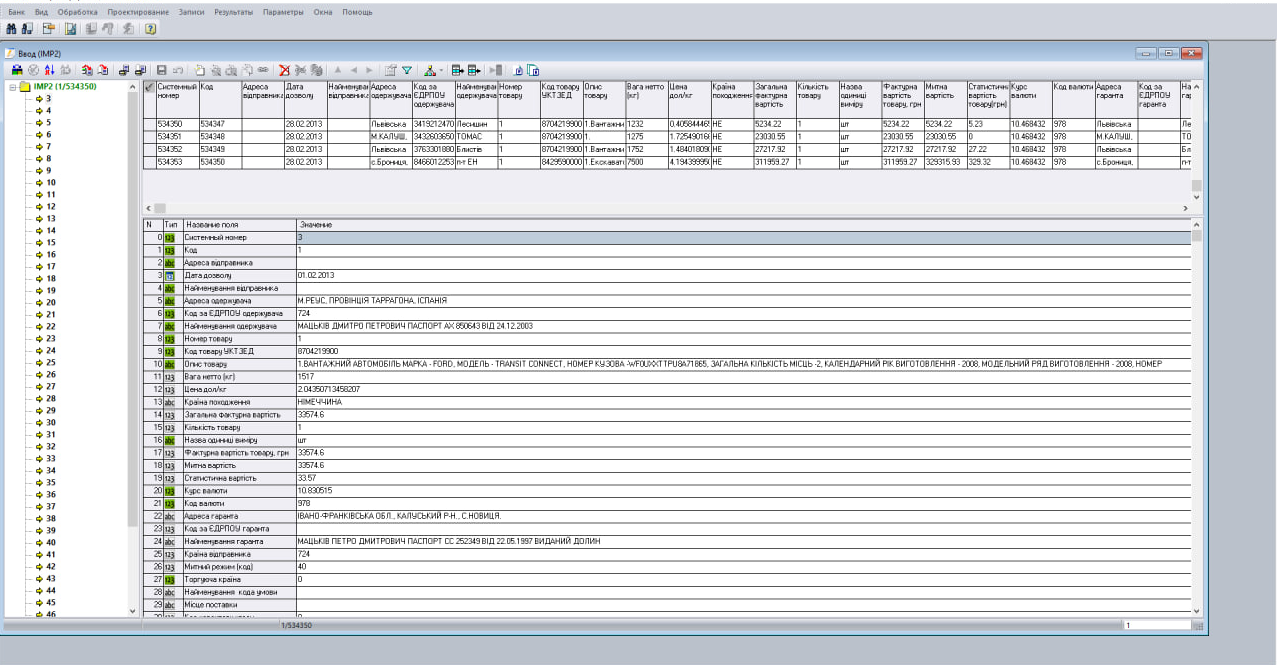
Task: Click the Дата дозволу column header
Action: click(305, 99)
